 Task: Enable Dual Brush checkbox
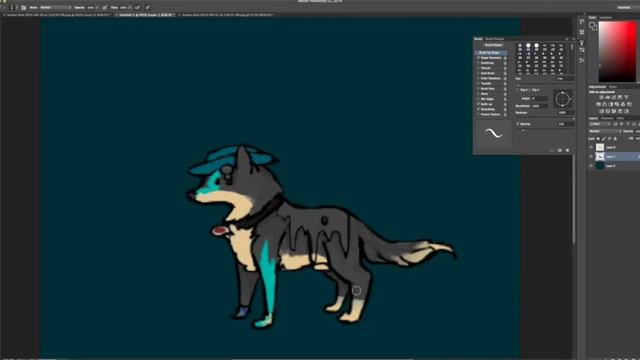click(478, 73)
